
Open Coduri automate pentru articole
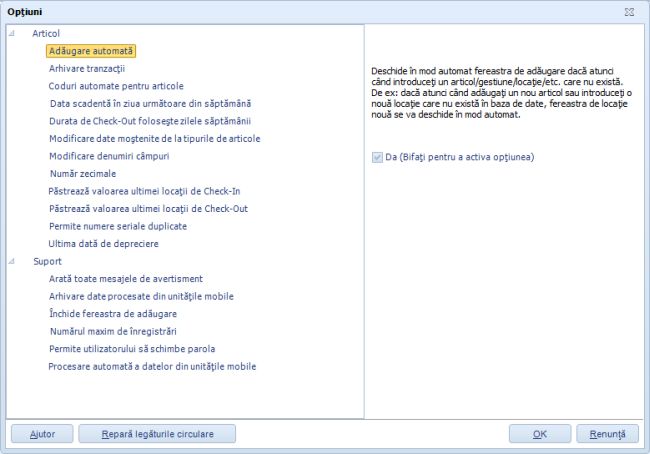116,86
